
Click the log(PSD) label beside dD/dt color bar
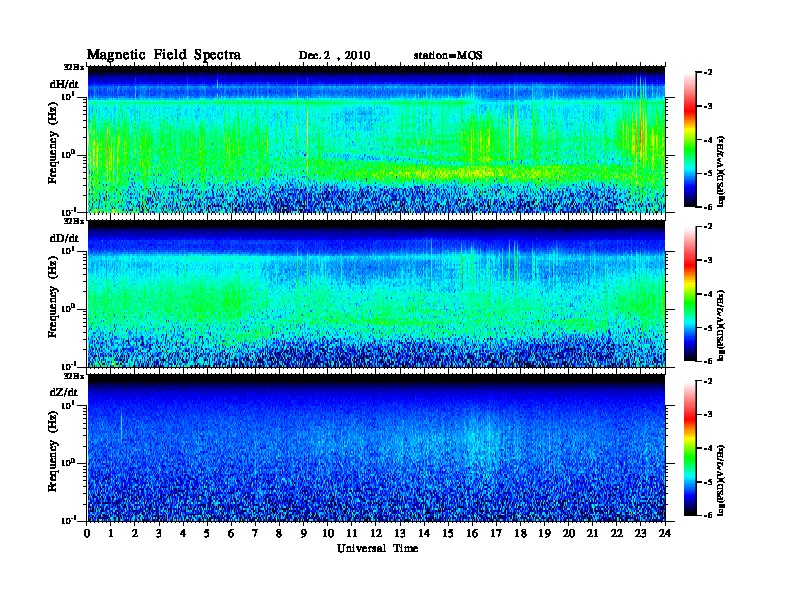coord(721,326)
